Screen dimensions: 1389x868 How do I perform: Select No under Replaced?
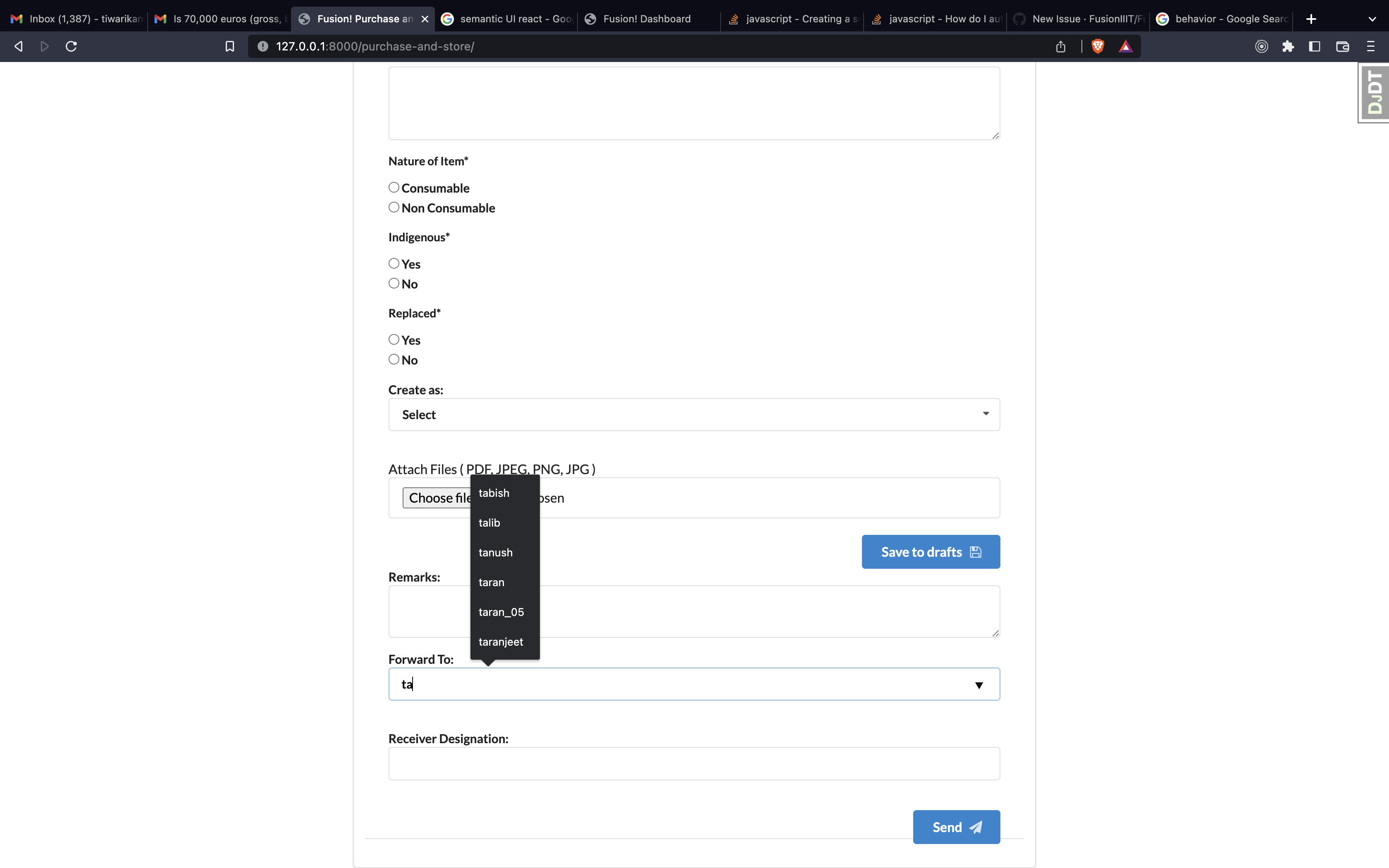click(394, 359)
